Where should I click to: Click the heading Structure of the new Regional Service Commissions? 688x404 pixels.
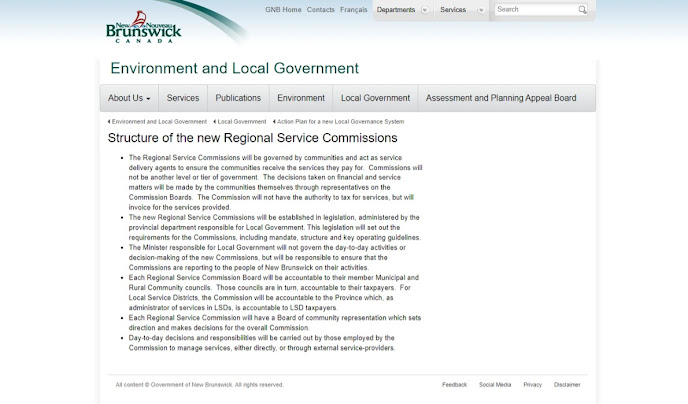click(x=252, y=138)
